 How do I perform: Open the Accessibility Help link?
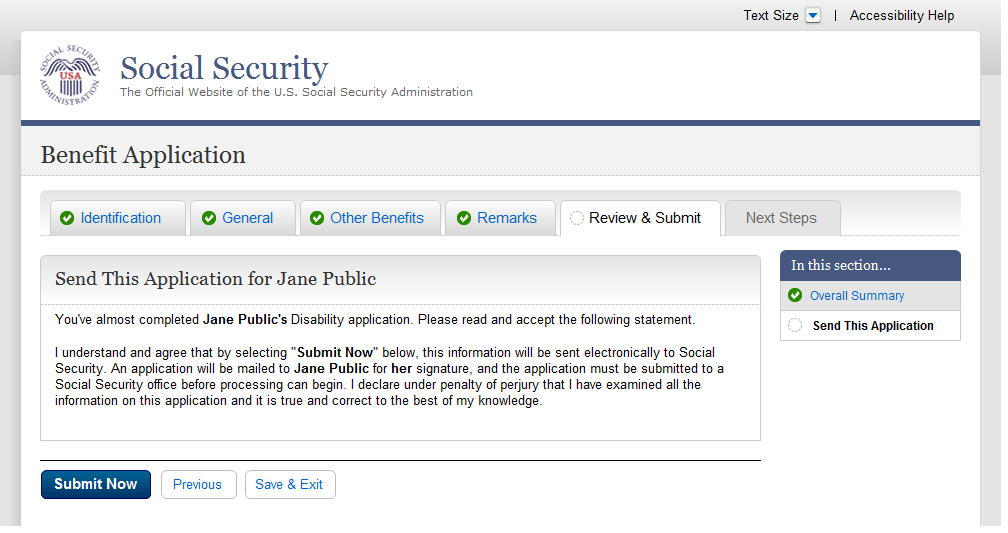(902, 15)
